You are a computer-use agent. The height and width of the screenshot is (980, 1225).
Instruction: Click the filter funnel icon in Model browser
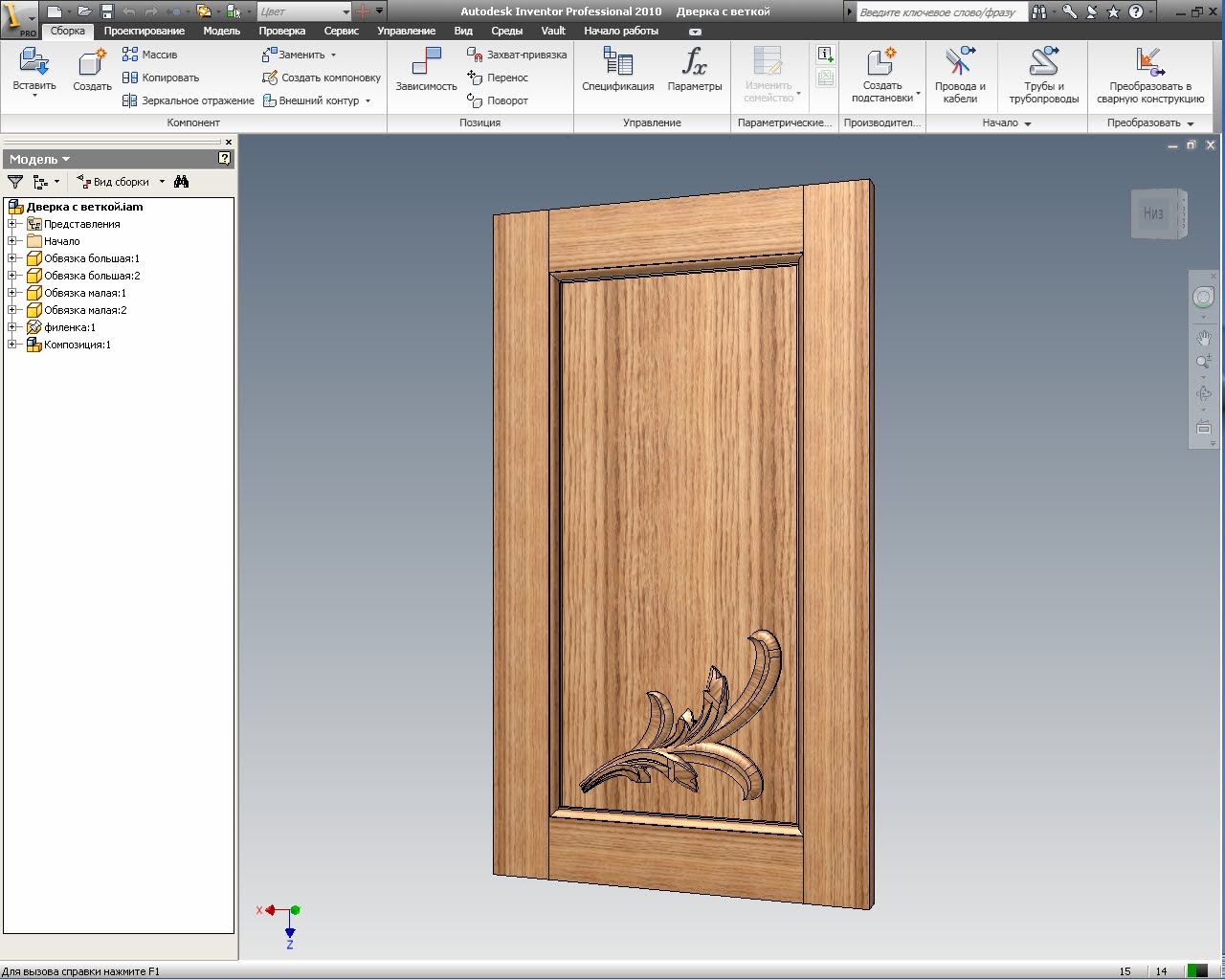[15, 182]
